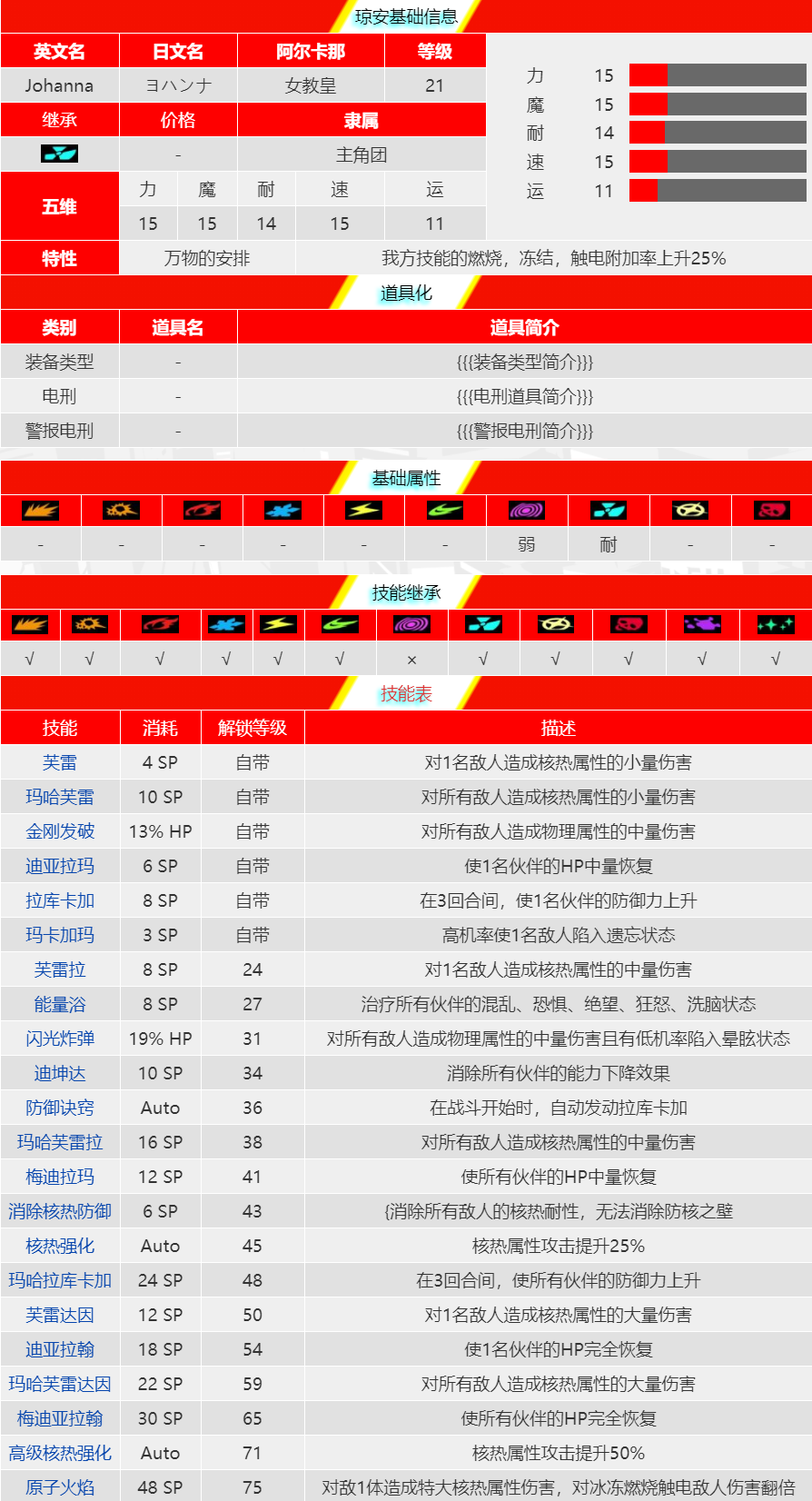Click the 弱 weakness cell in 基础属性

(527, 544)
